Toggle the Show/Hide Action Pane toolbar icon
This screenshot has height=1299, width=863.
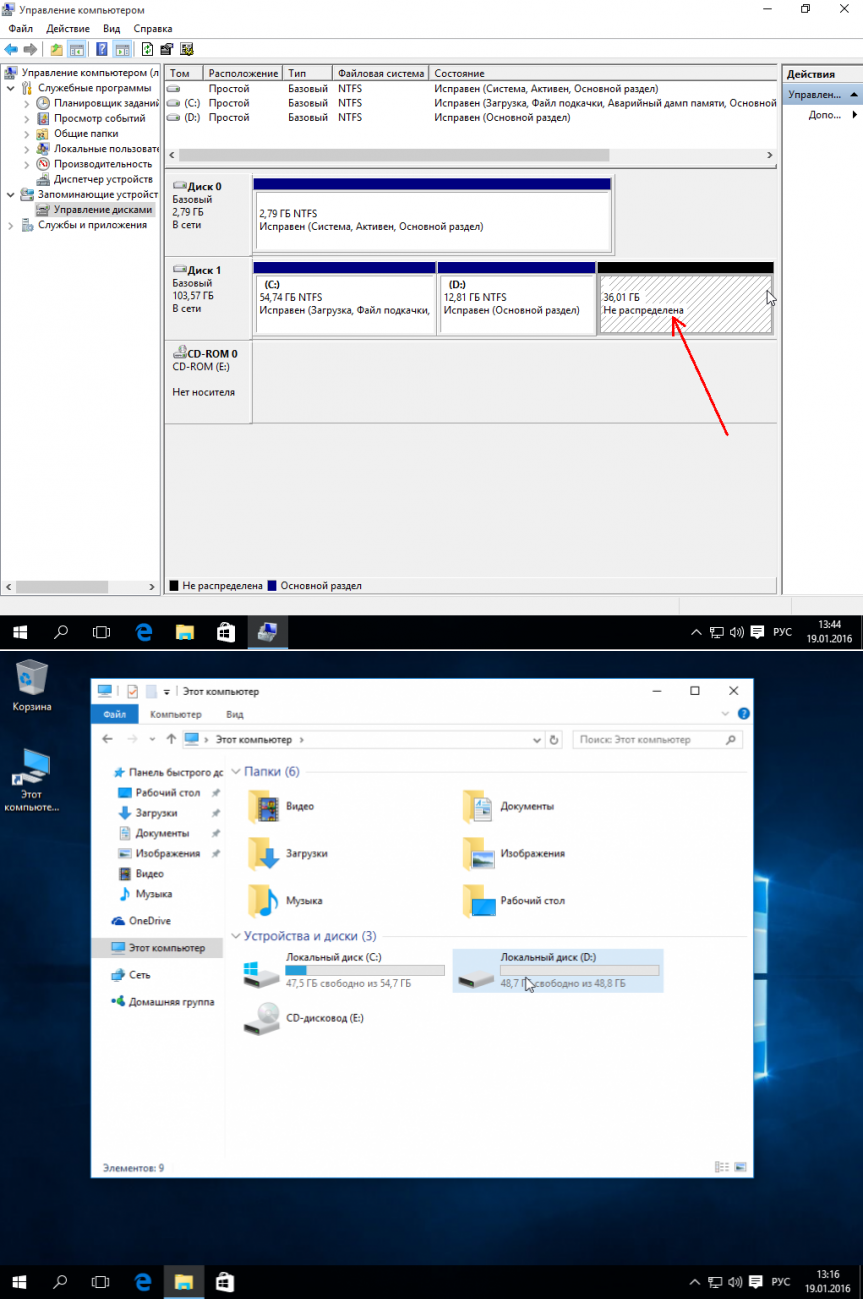click(121, 49)
